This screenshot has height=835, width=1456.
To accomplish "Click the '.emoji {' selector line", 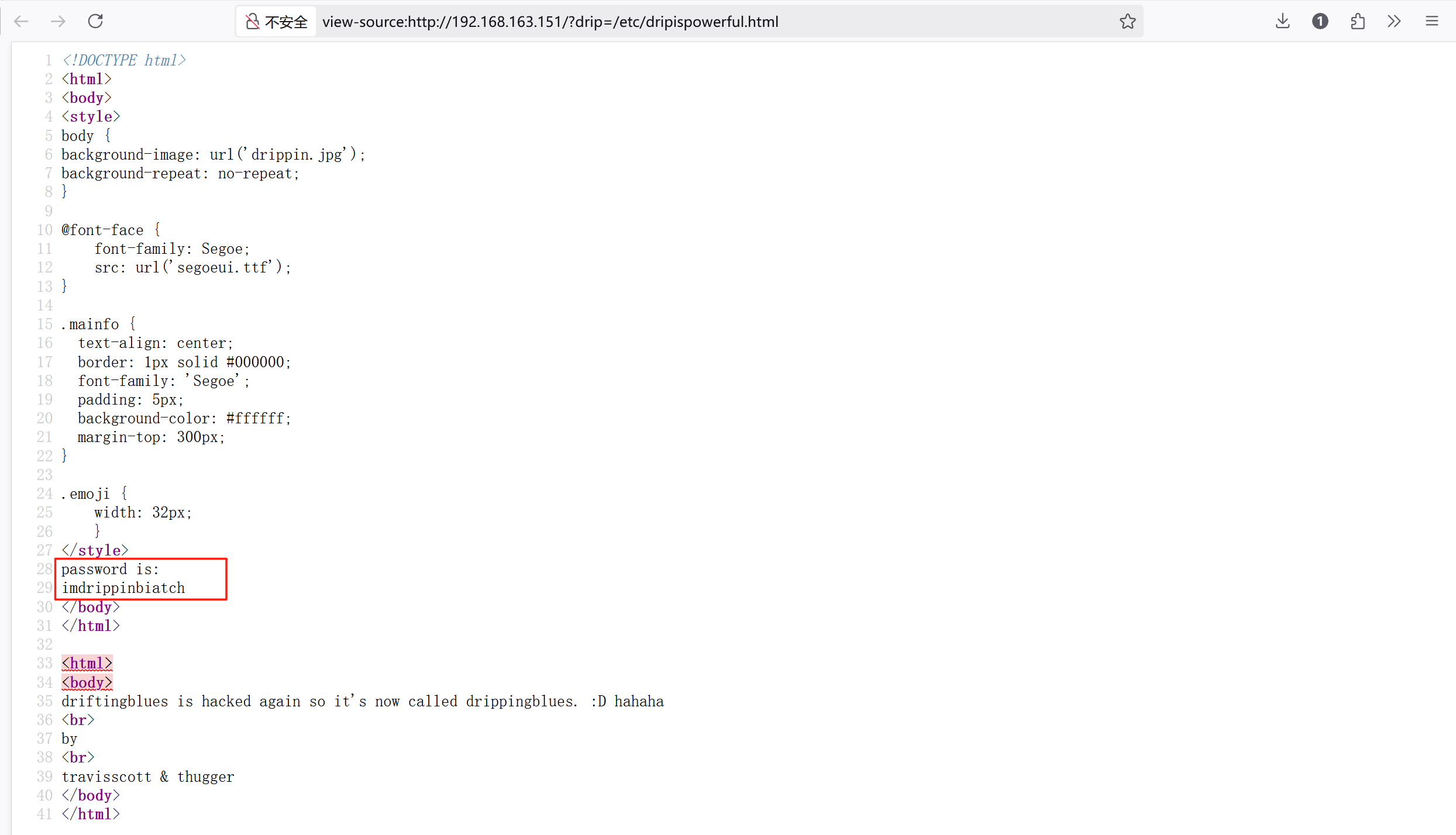I will click(95, 494).
